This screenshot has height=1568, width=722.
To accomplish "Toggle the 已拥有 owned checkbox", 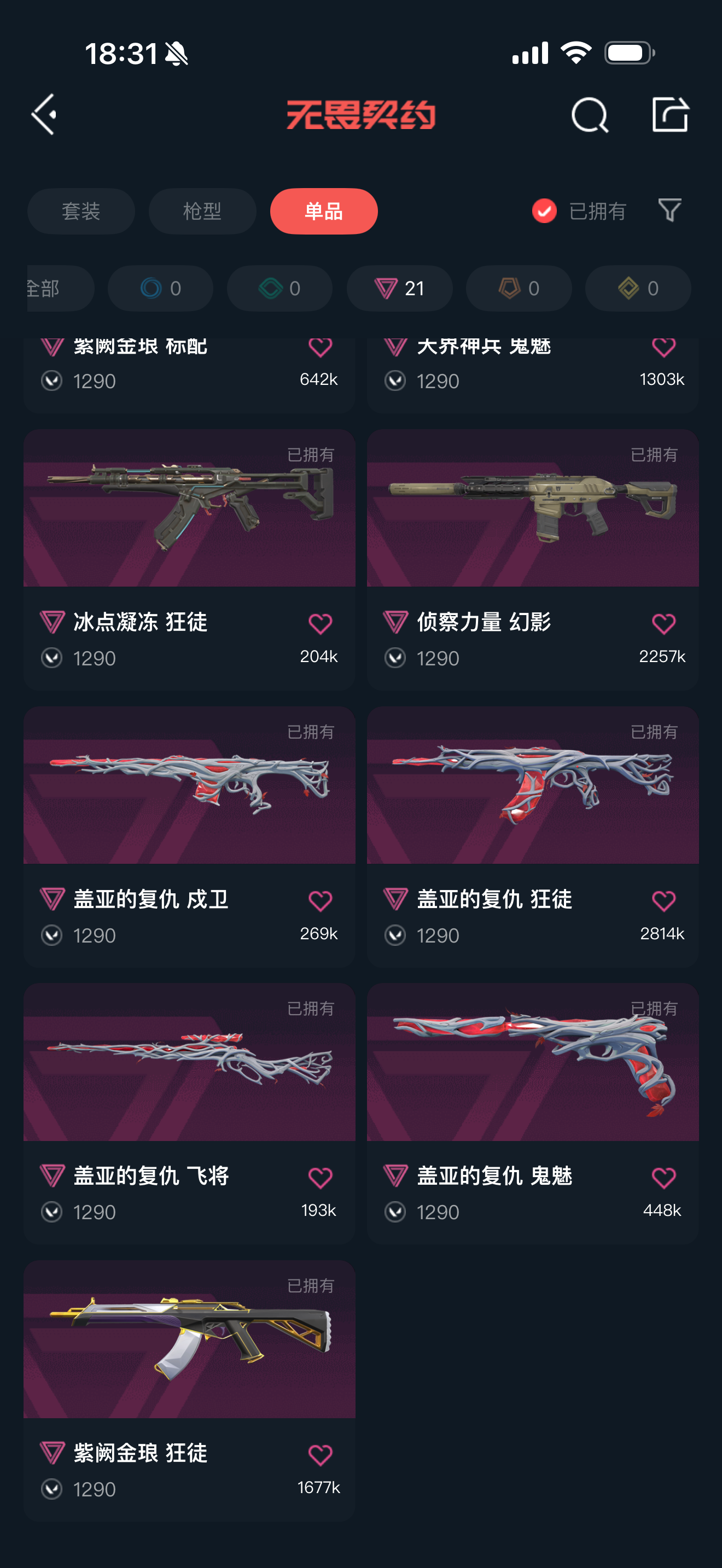I will point(544,211).
